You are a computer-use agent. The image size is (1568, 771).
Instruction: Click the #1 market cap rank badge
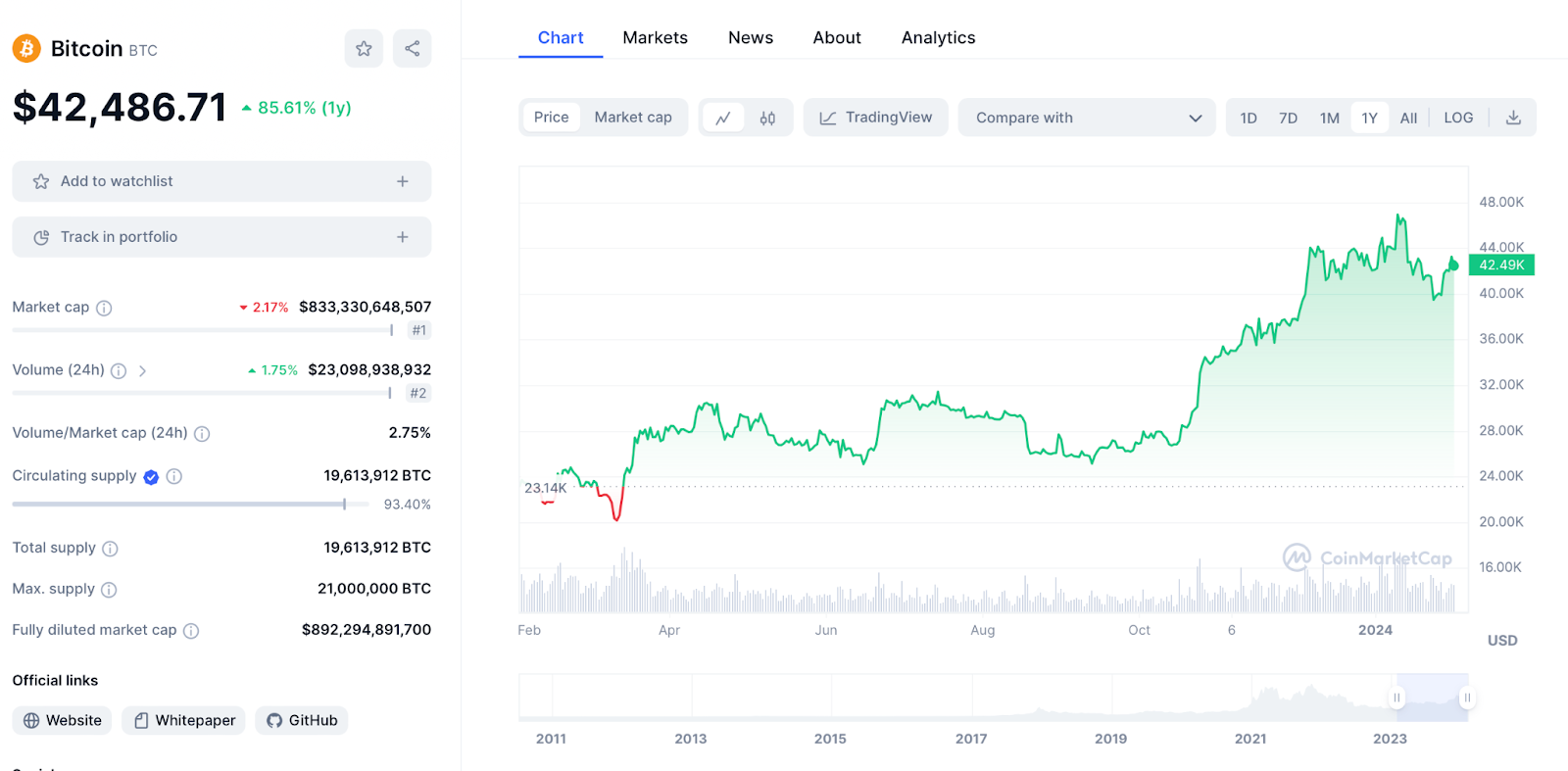[x=419, y=330]
